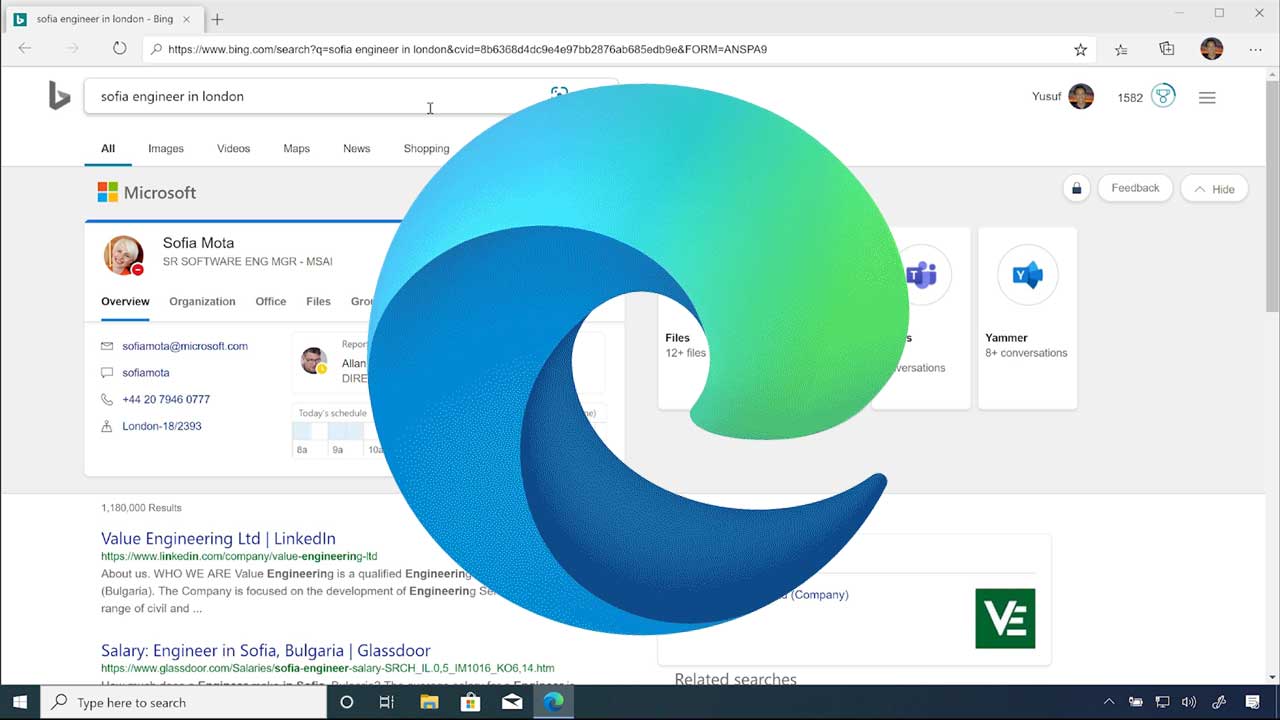Viewport: 1280px width, 720px height.
Task: Switch to News search tab
Action: [x=356, y=148]
